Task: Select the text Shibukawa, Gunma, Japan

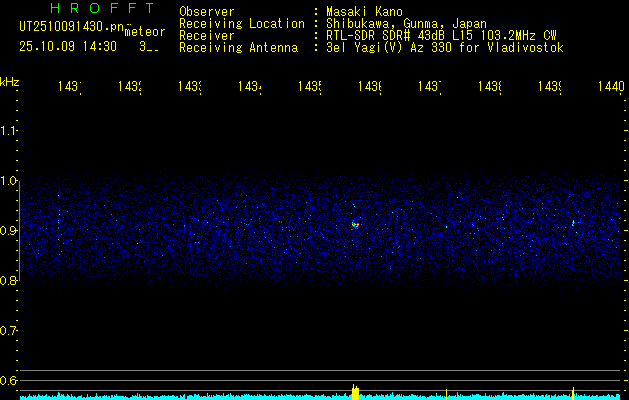Action: (406, 24)
